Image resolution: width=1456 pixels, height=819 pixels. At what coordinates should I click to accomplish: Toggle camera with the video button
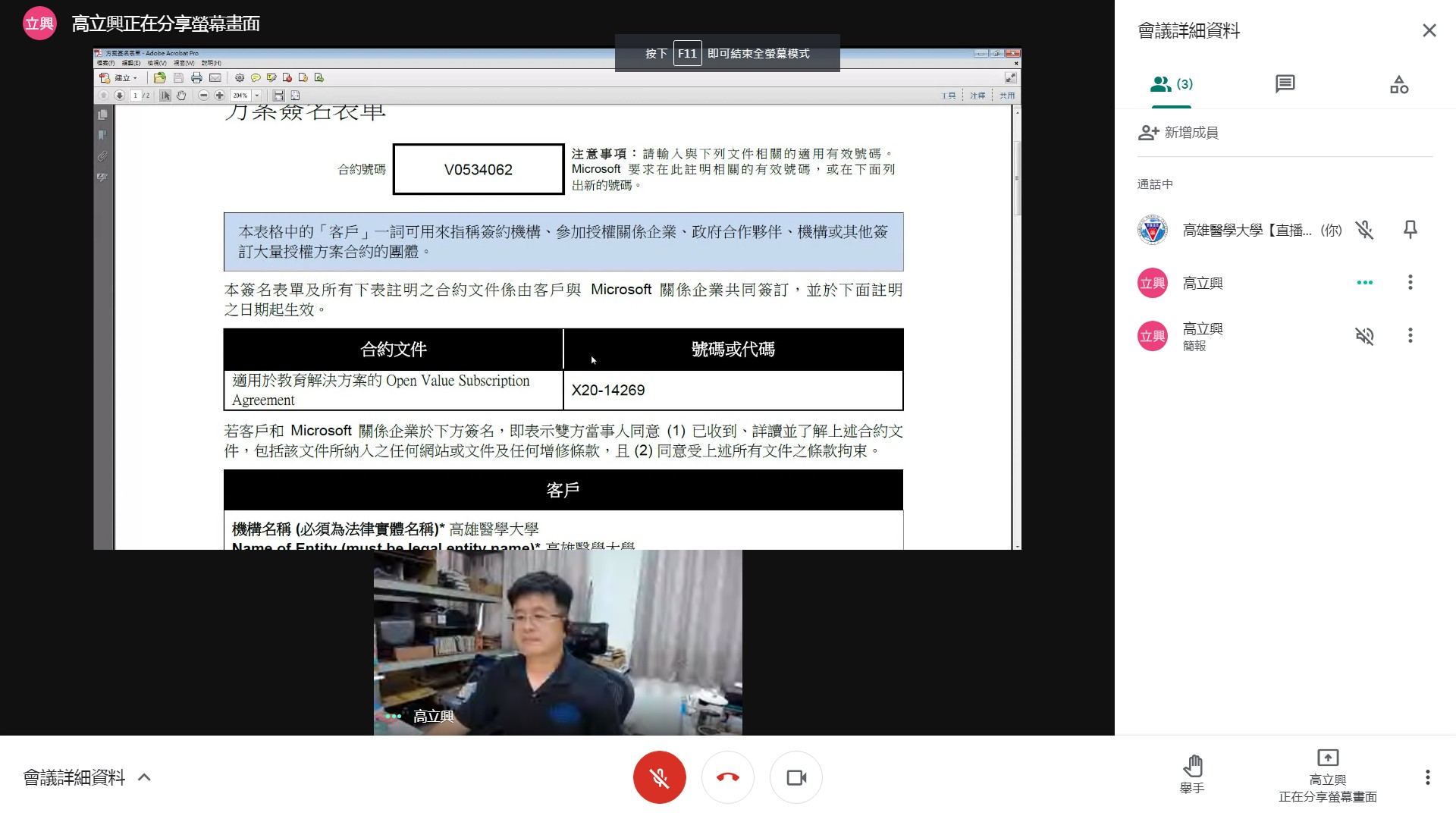click(x=795, y=777)
